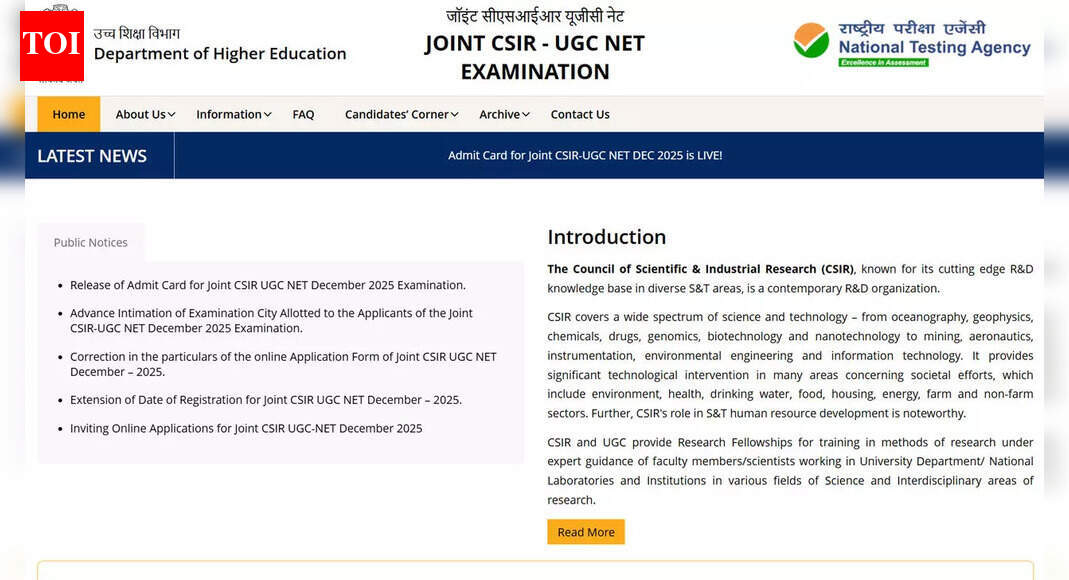Screen dimensions: 1069x580
Task: Open the FAQ page
Action: [x=303, y=114]
